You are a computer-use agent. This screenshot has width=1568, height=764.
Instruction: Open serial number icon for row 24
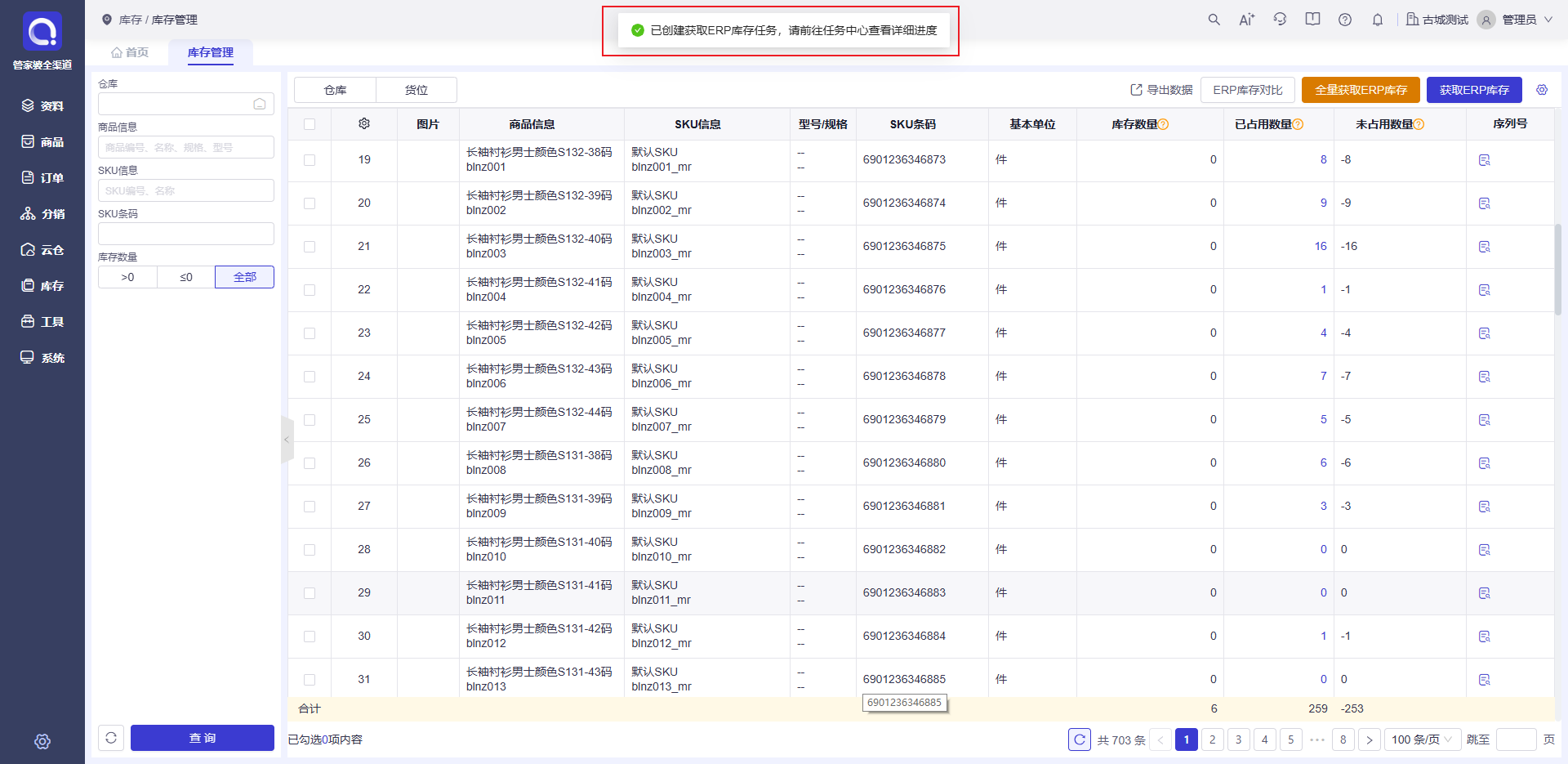click(x=1485, y=377)
